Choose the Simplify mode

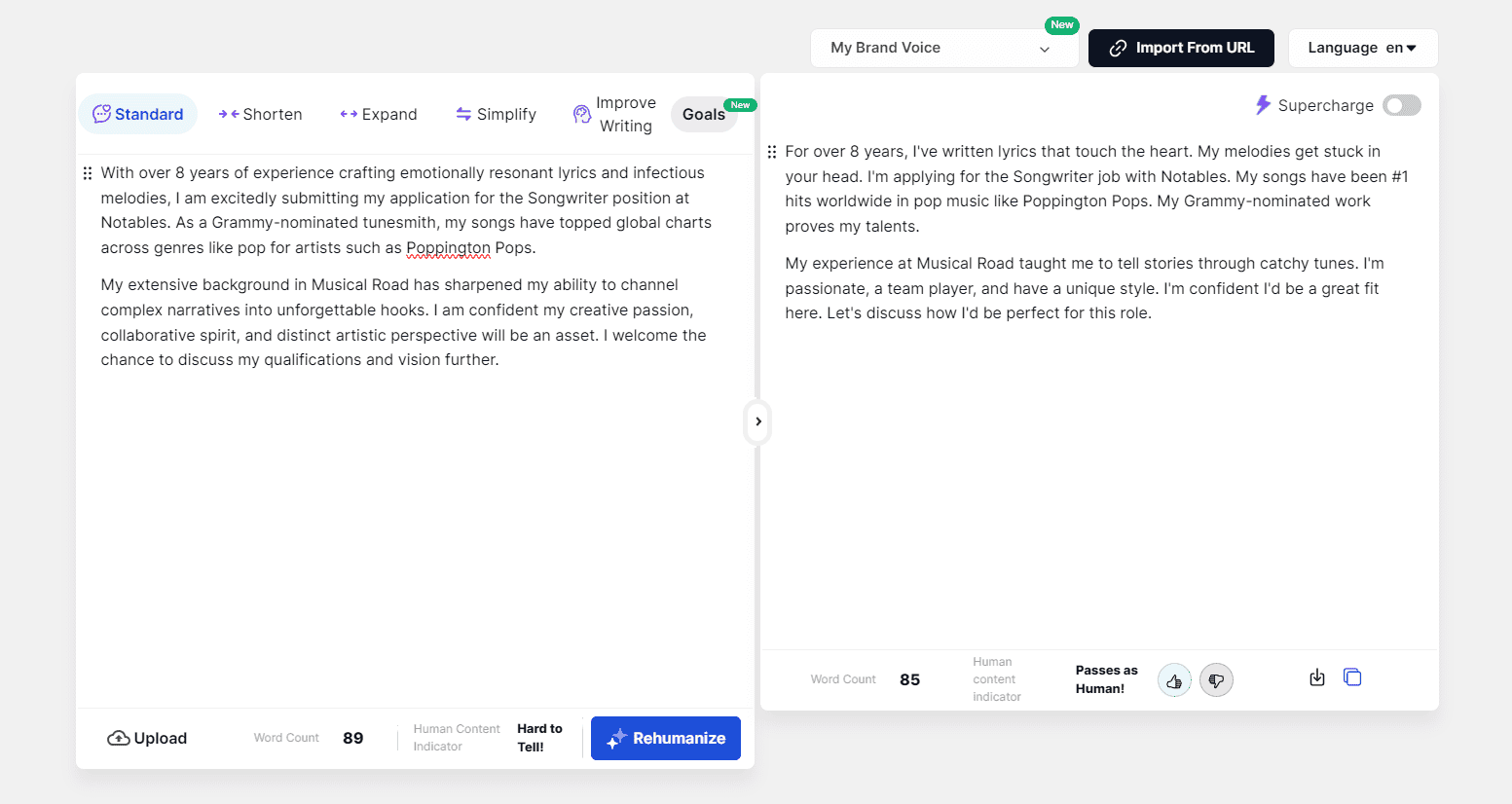(x=496, y=114)
